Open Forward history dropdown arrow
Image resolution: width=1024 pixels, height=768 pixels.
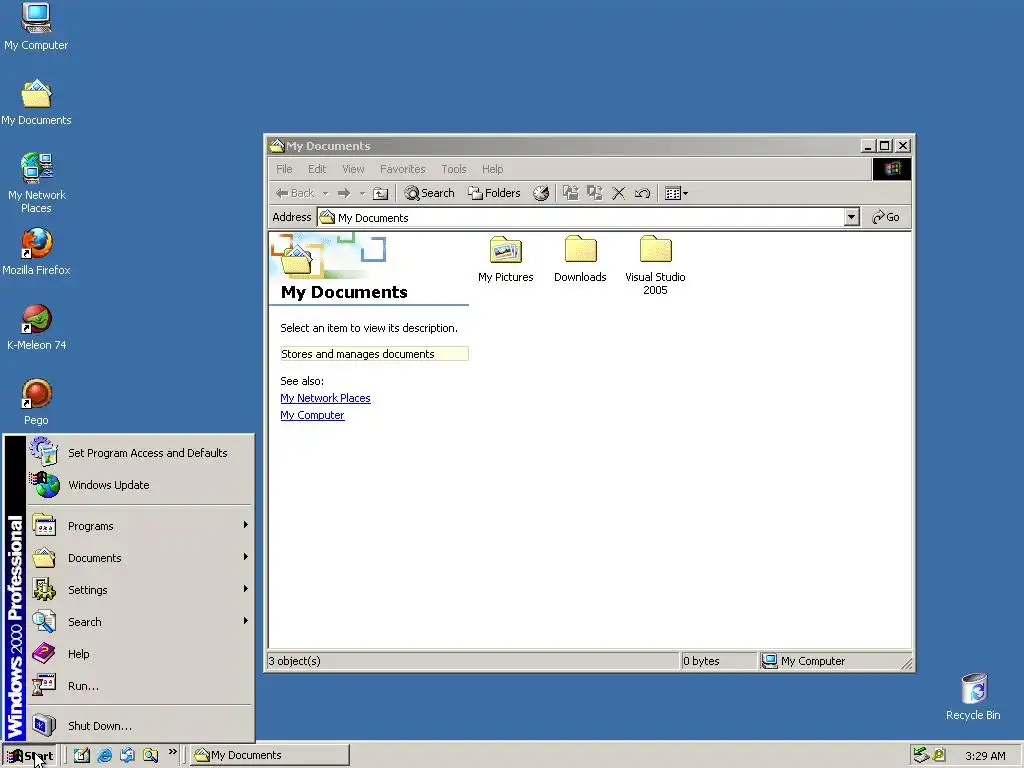[362, 193]
